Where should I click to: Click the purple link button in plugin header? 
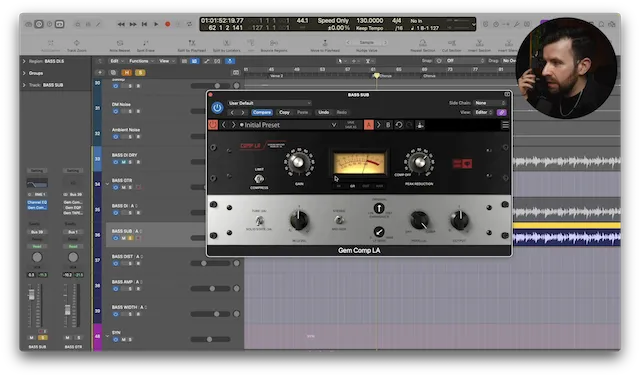502,112
